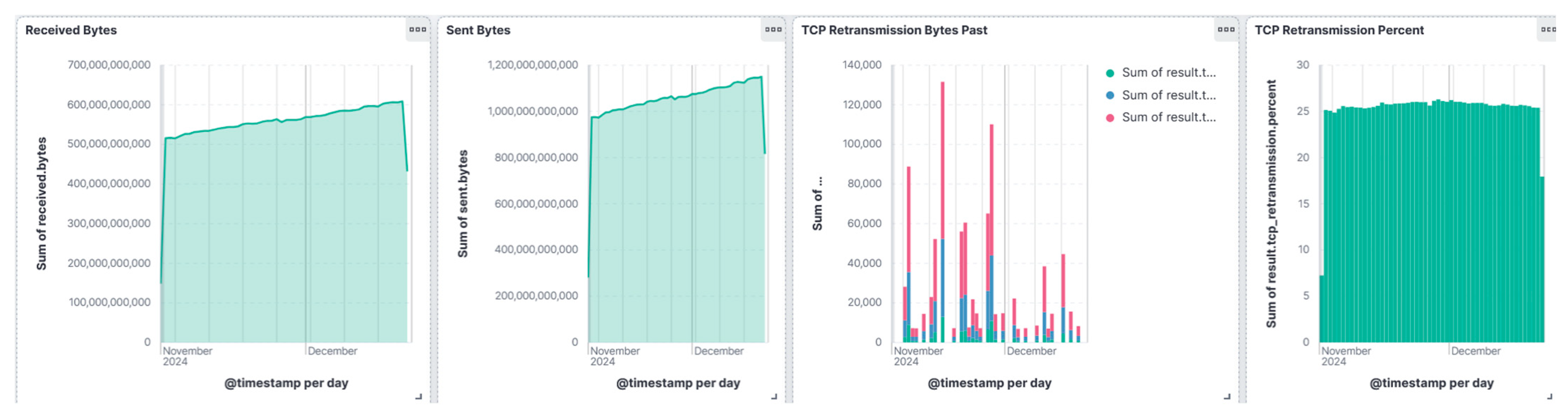The height and width of the screenshot is (418, 1568).
Task: Toggle the legend label beside the blue dot
Action: (x=1169, y=95)
